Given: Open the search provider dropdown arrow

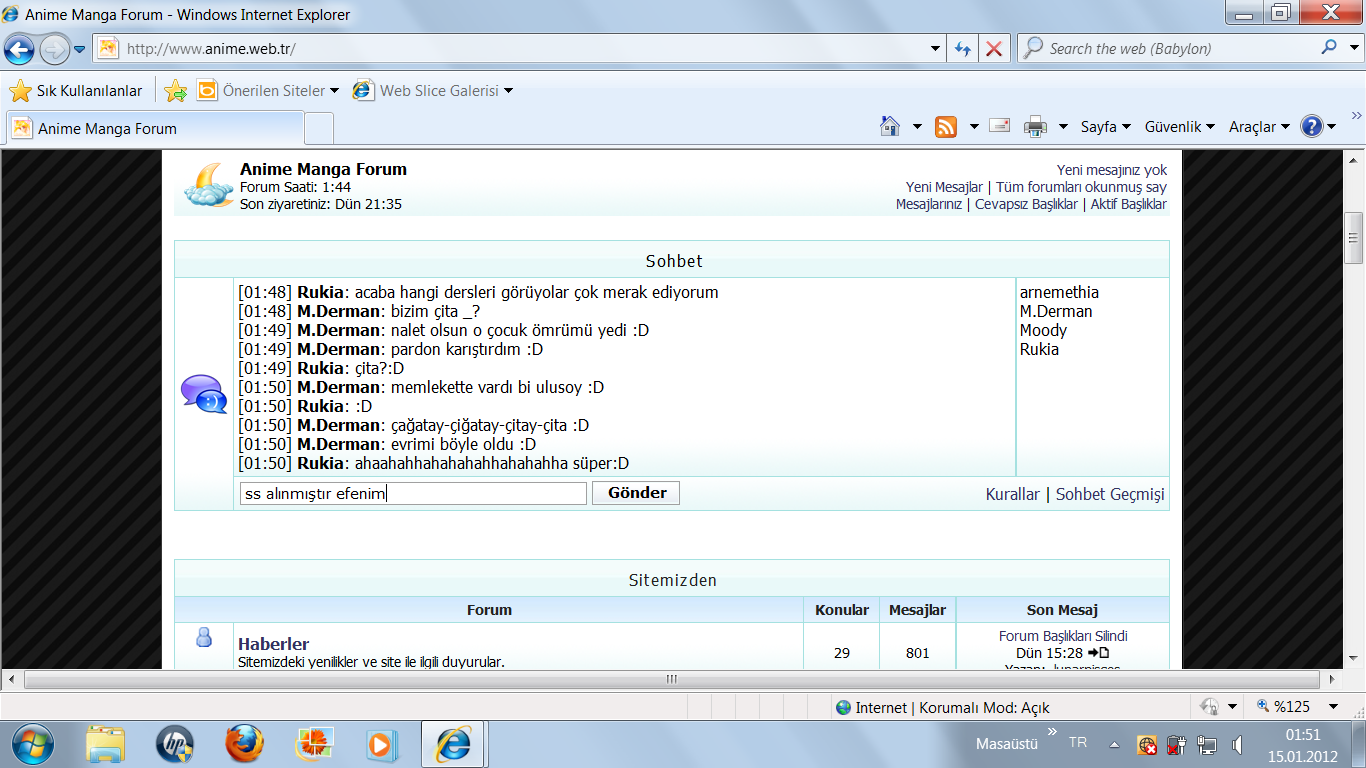Looking at the screenshot, I should point(1354,47).
